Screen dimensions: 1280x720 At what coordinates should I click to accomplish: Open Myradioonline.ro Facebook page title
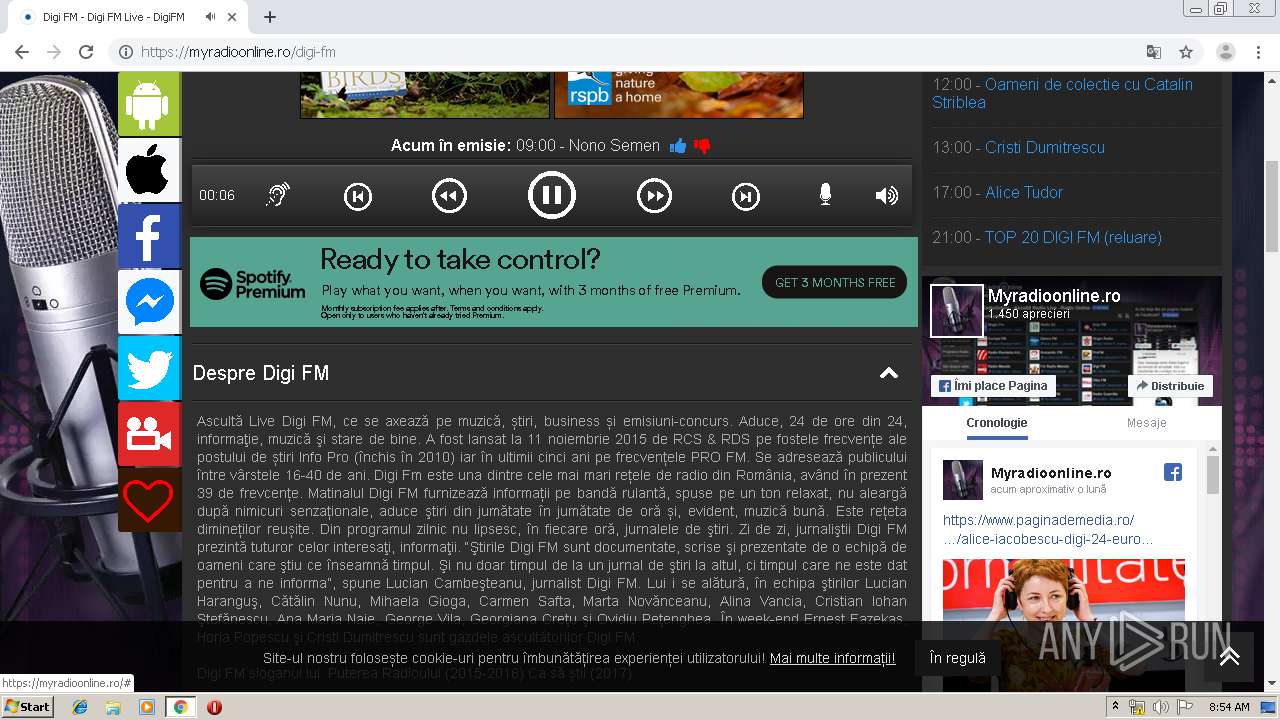pyautogui.click(x=1054, y=295)
